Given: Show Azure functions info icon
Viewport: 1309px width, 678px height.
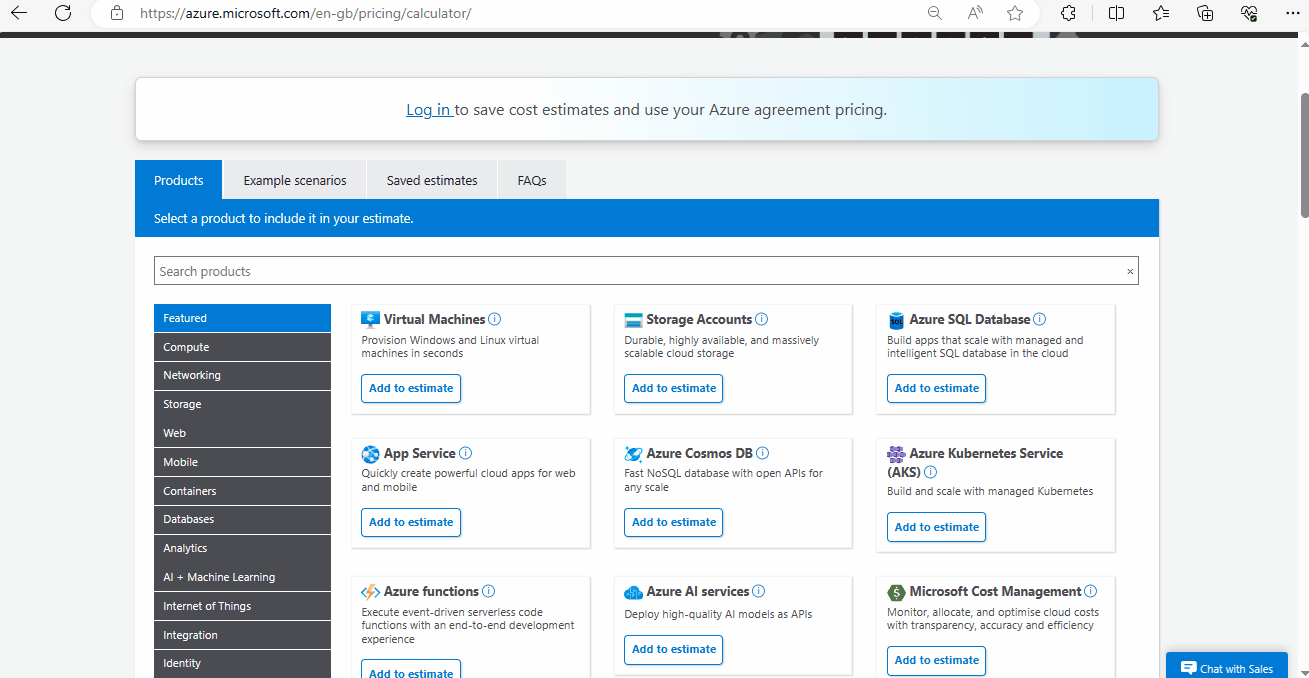Looking at the screenshot, I should click(488, 592).
